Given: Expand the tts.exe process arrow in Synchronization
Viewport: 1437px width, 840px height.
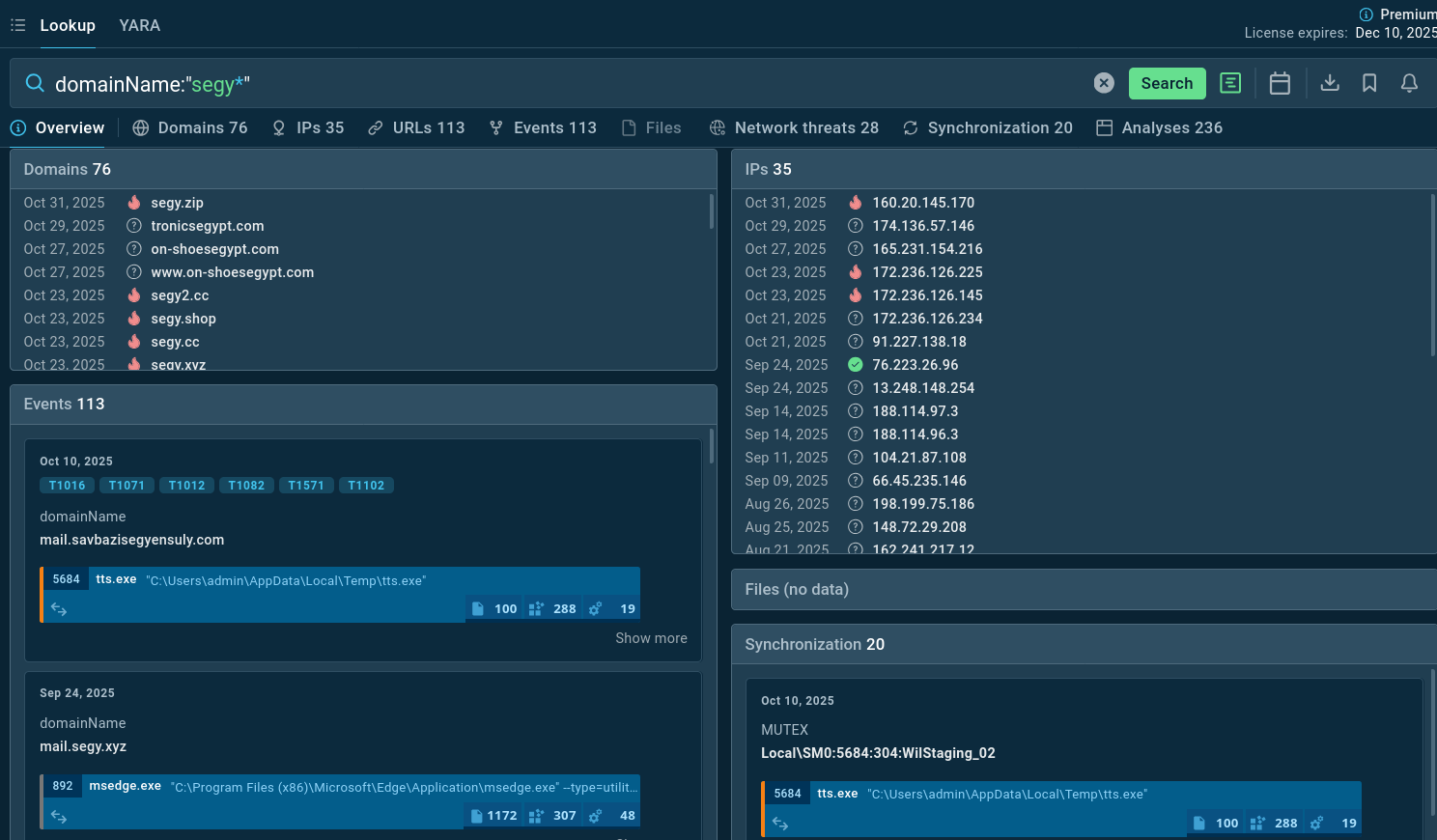Looking at the screenshot, I should (780, 824).
